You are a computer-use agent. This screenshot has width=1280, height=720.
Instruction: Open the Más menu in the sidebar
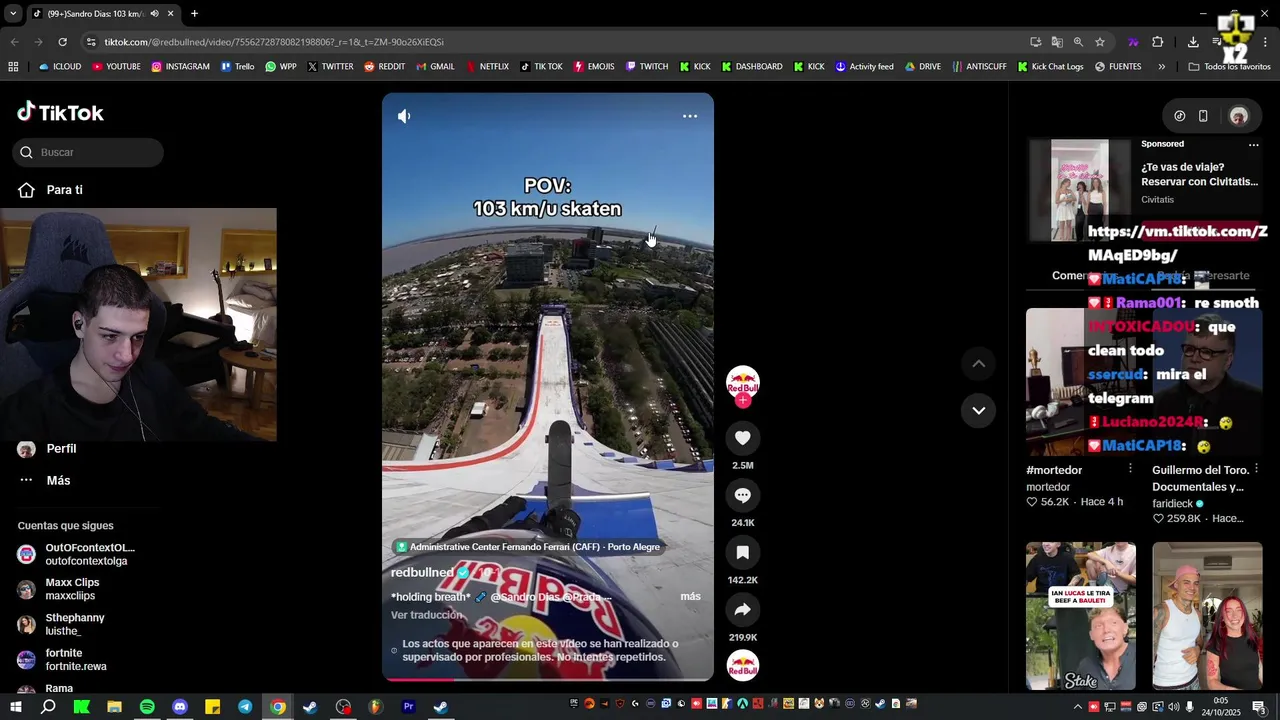tap(58, 480)
